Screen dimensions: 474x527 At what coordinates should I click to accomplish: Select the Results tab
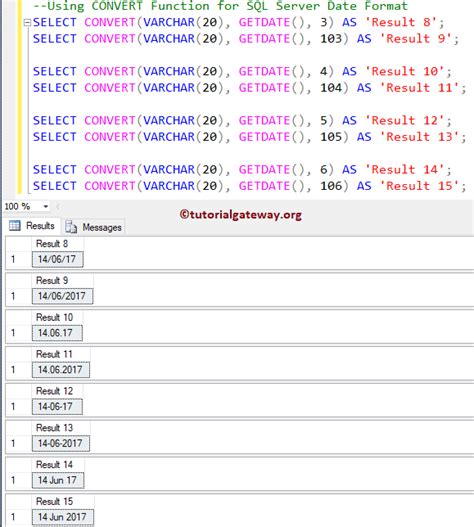pos(32,226)
